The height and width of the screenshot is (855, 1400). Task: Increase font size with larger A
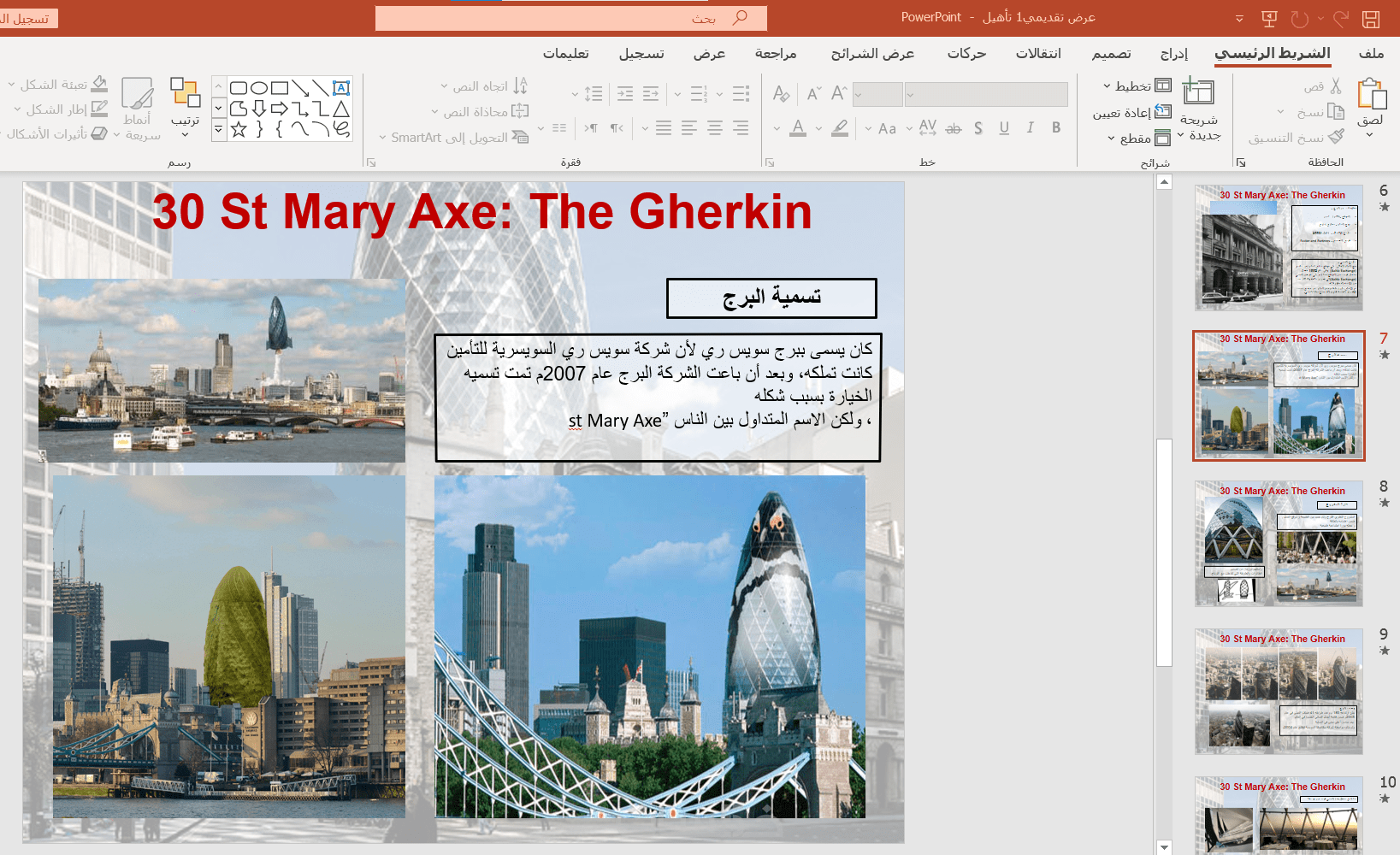coord(839,93)
